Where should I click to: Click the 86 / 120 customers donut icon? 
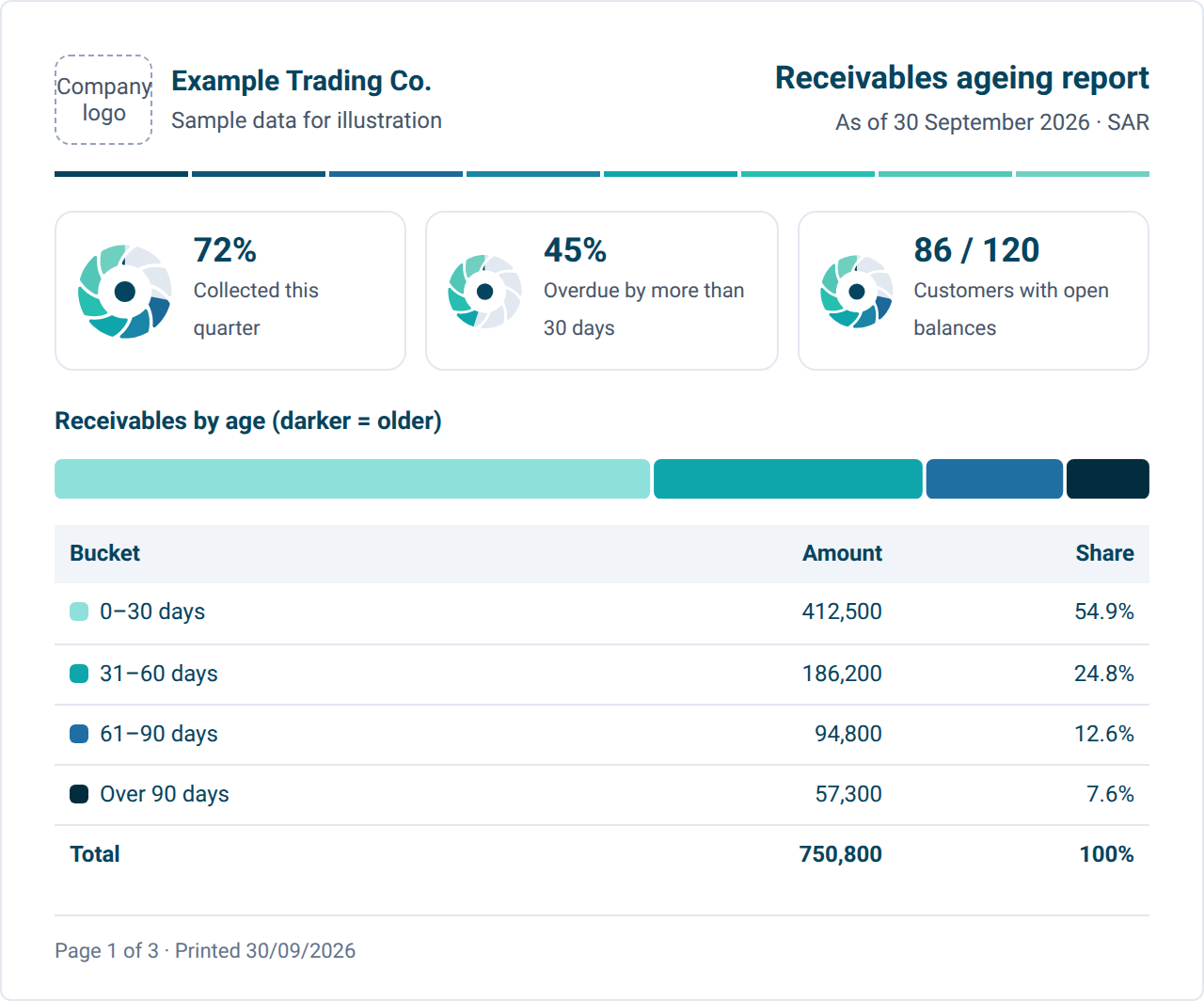(x=857, y=292)
